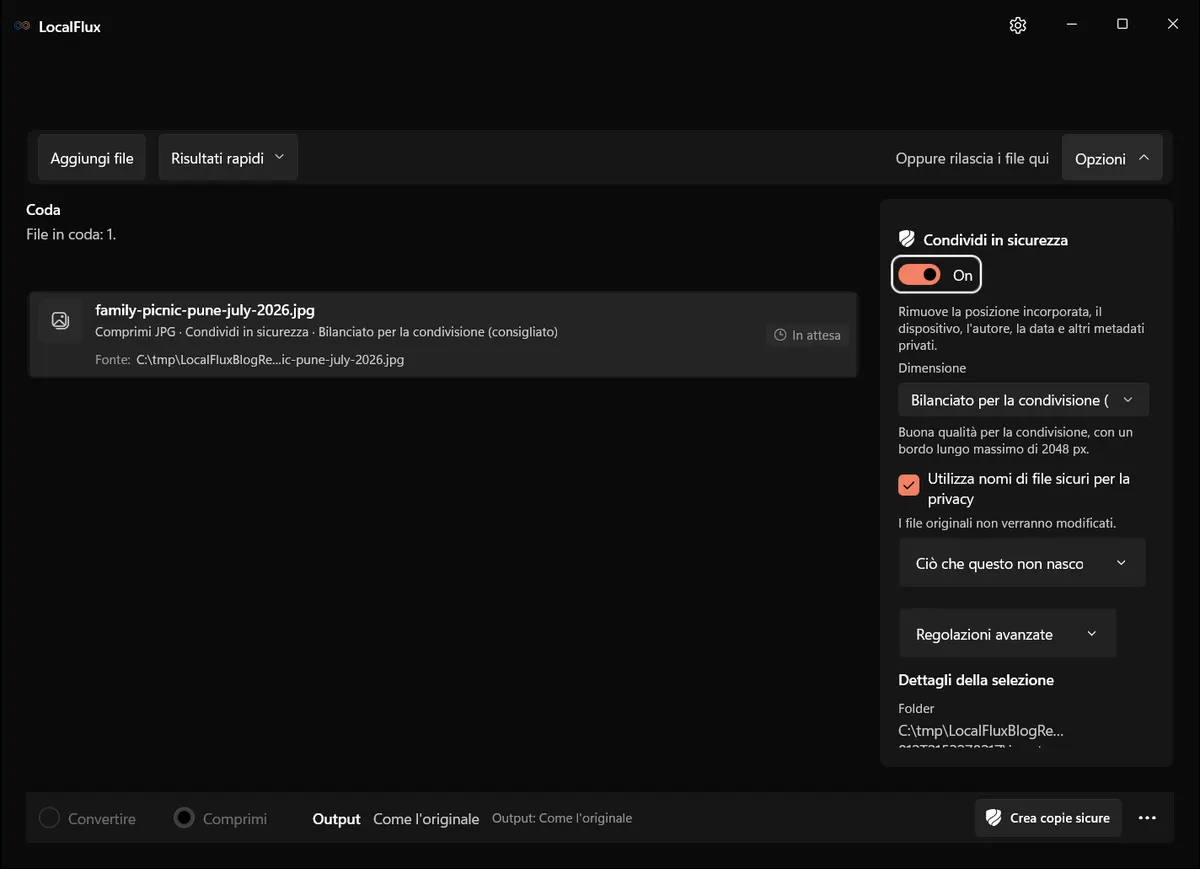Click the Output Come l'originale selector
Viewport: 1200px width, 869px height.
click(396, 818)
